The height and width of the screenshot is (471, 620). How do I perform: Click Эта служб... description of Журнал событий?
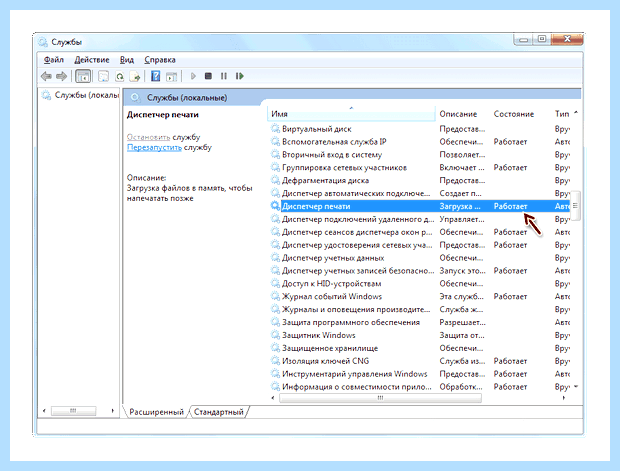click(461, 296)
